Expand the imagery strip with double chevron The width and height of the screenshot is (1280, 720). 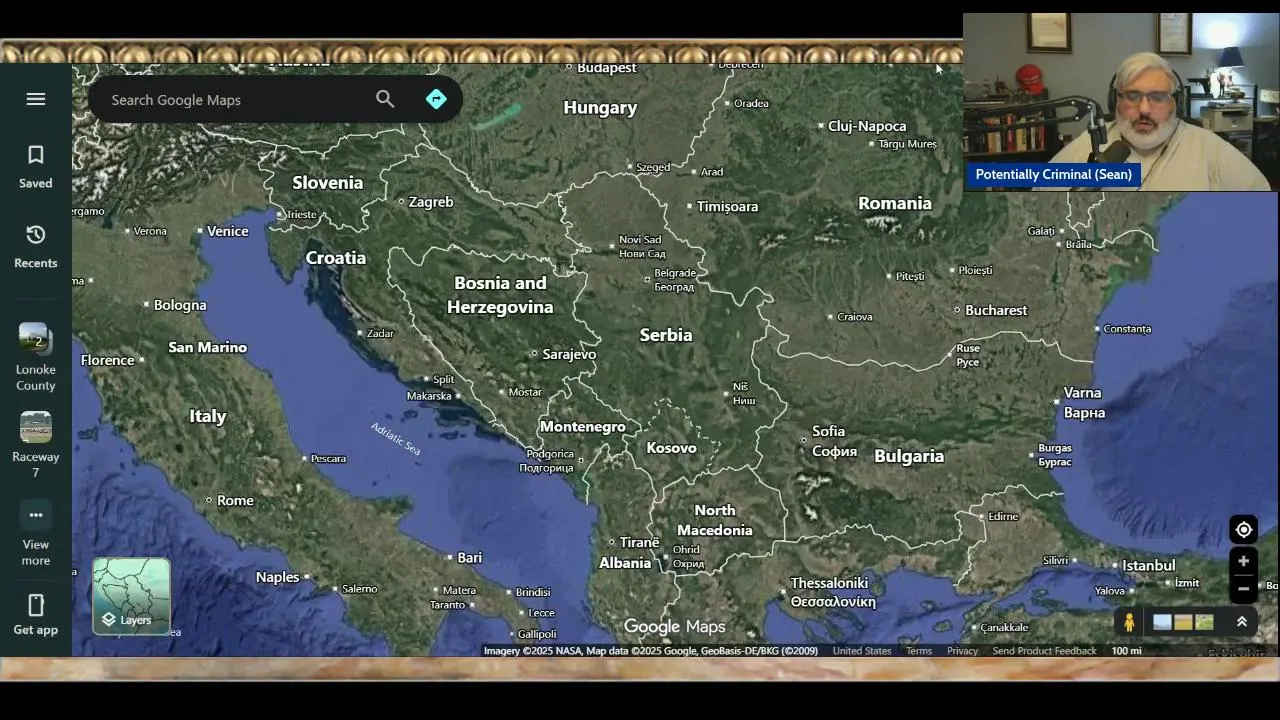pos(1242,622)
